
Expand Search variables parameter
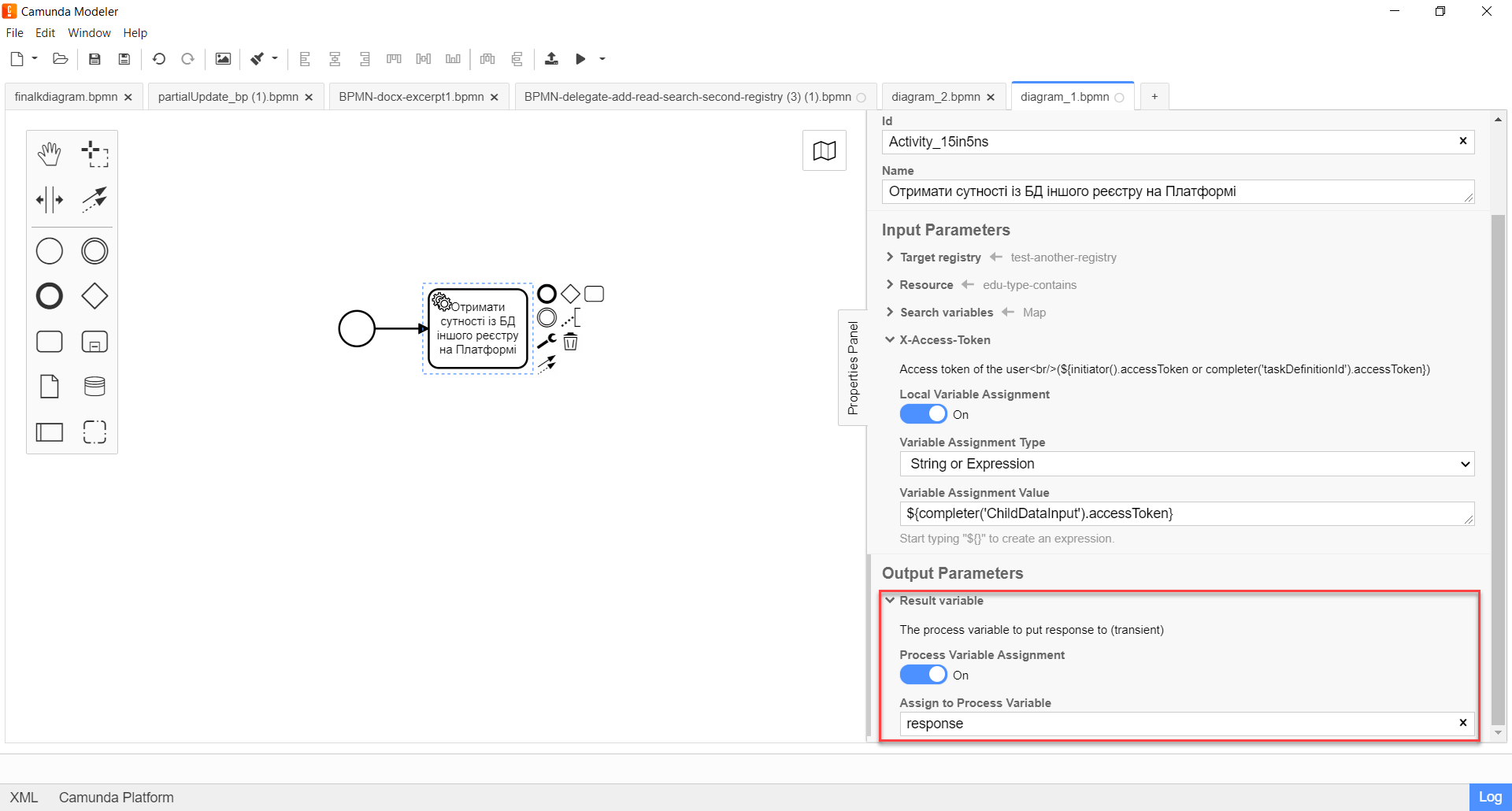pyautogui.click(x=890, y=313)
